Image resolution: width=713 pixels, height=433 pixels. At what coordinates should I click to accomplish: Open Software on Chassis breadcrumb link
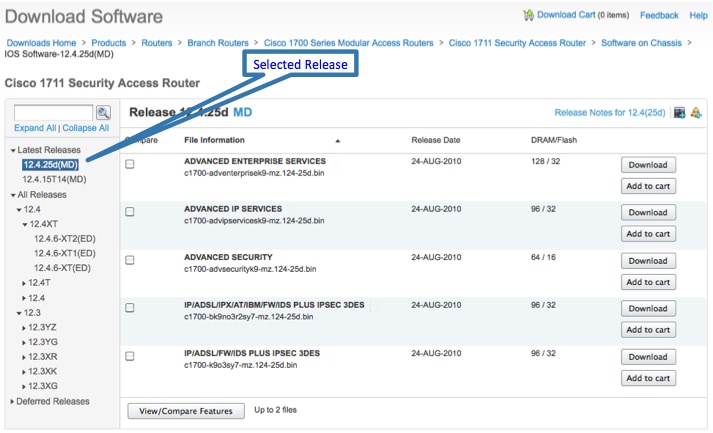click(642, 43)
